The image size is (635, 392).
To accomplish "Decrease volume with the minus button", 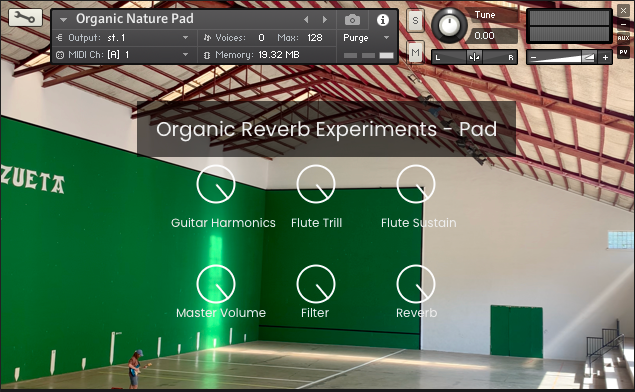I will (x=534, y=58).
